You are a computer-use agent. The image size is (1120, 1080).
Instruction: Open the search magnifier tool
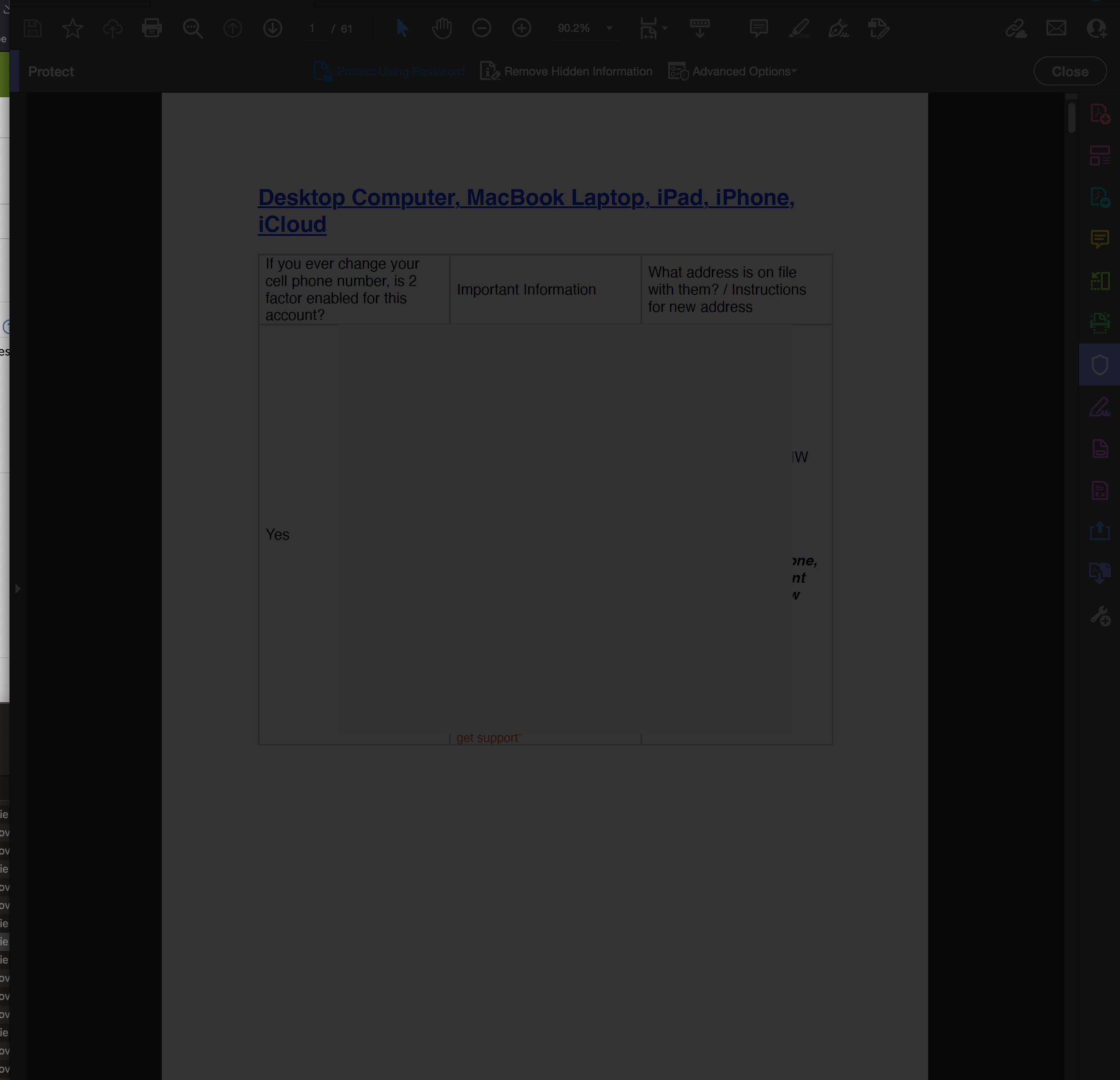[193, 28]
